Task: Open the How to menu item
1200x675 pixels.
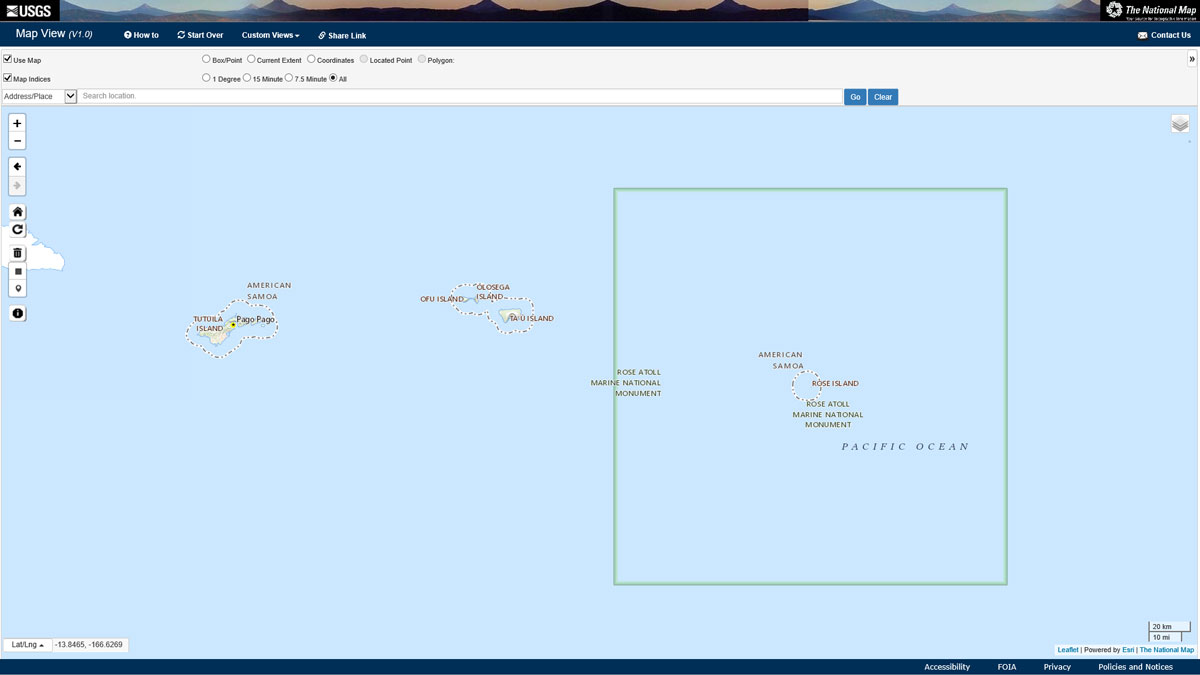Action: point(141,35)
